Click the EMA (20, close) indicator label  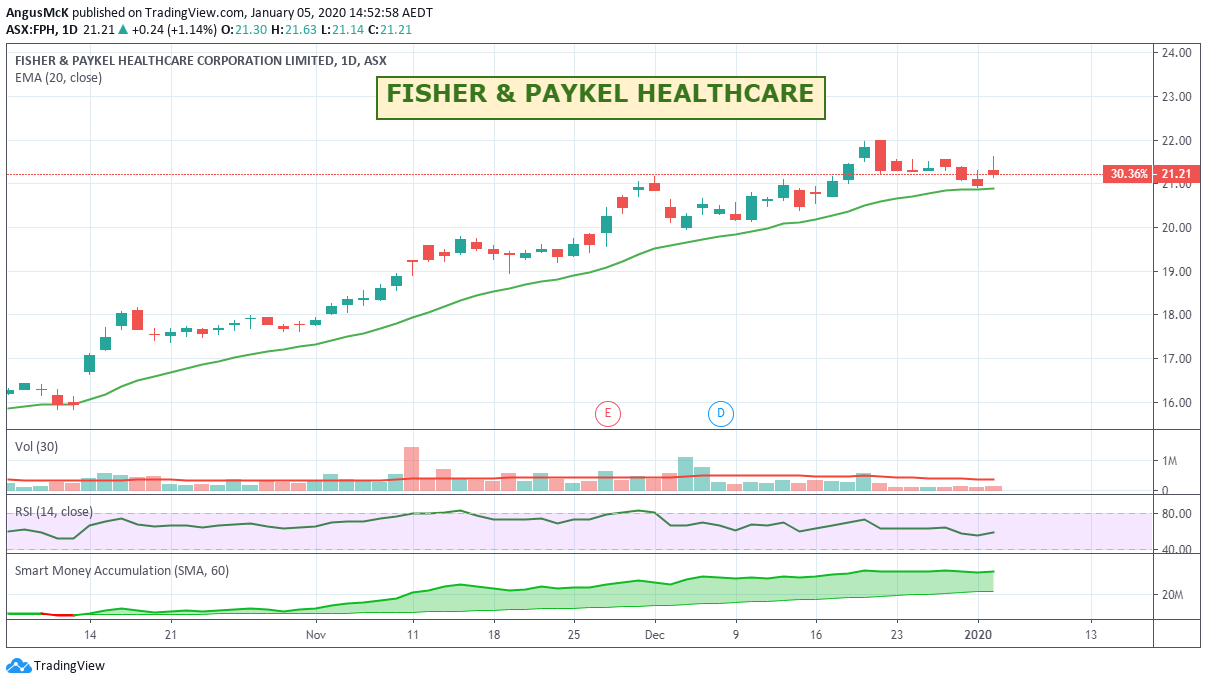[x=58, y=77]
